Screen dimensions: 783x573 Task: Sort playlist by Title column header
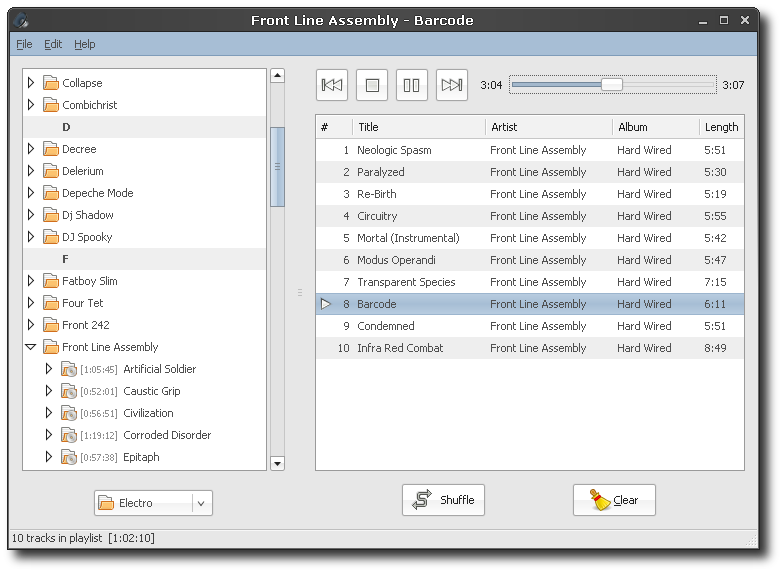[x=418, y=127]
